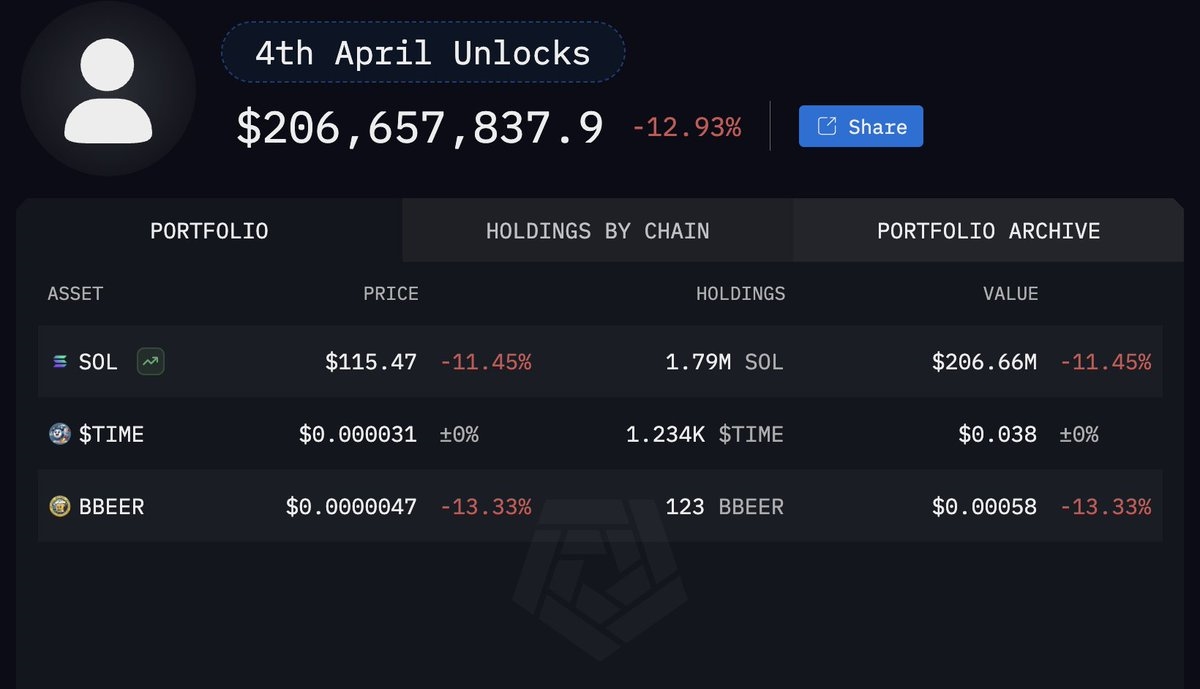Switch to Holdings By Chain tab

597,231
